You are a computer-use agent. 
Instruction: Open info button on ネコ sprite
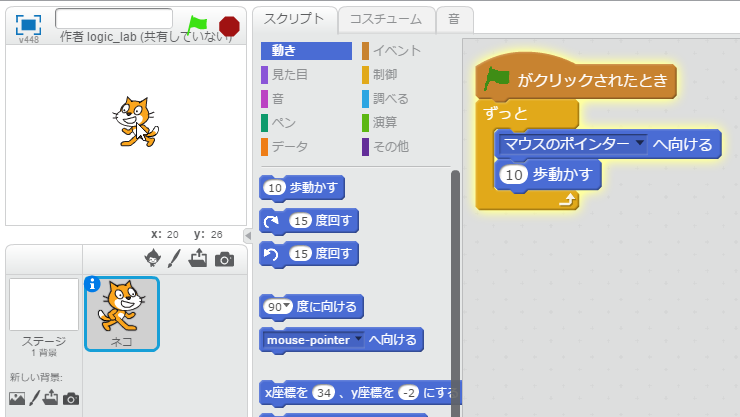click(x=92, y=284)
